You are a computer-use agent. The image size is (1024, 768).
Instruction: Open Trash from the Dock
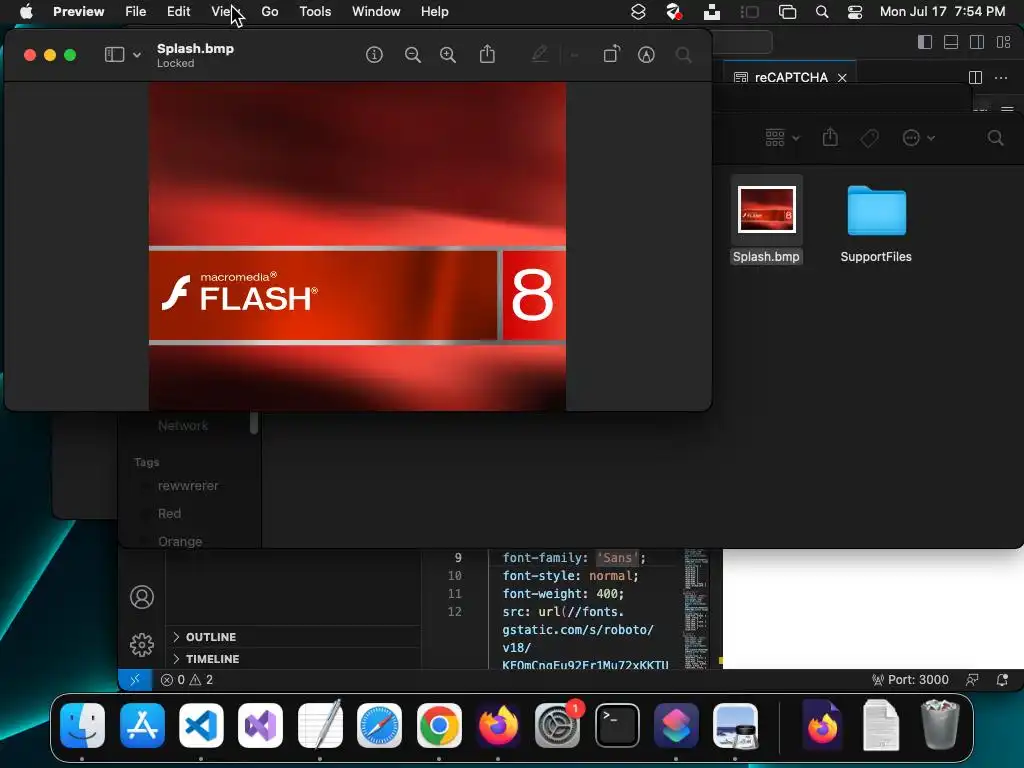[x=940, y=726]
